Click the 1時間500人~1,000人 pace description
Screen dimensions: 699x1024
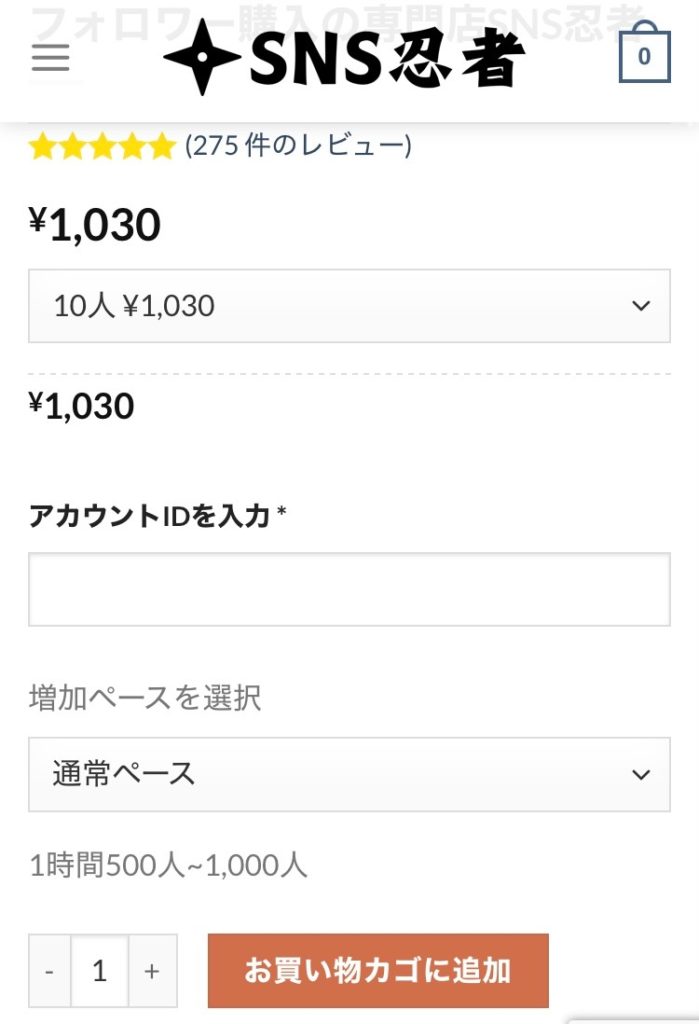pos(168,865)
